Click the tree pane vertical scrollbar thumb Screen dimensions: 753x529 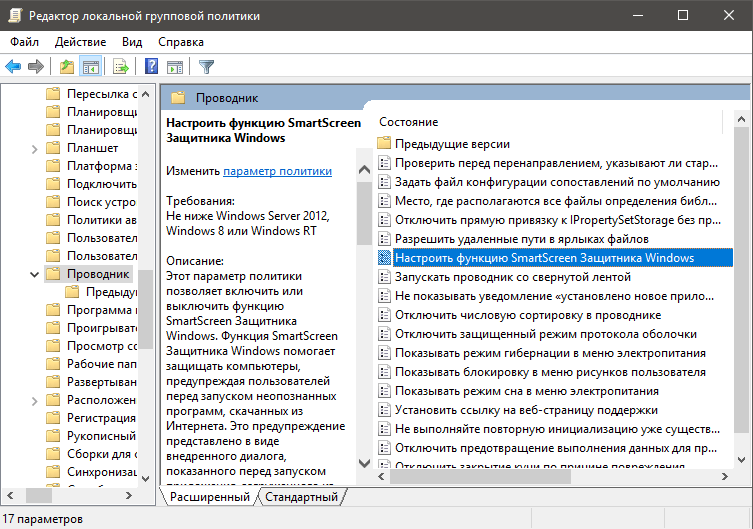146,310
